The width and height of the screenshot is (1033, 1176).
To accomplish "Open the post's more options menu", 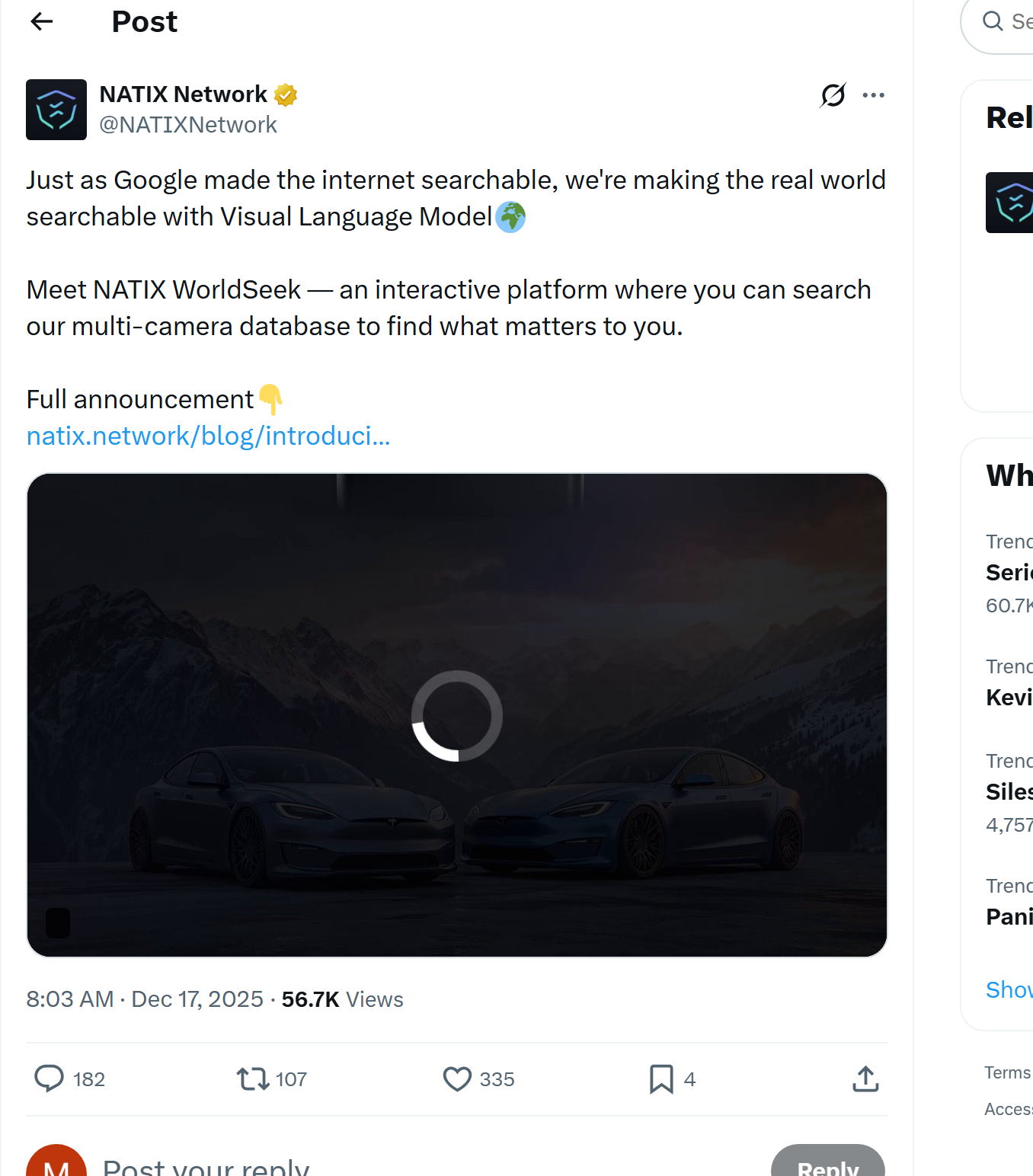I will click(x=874, y=94).
